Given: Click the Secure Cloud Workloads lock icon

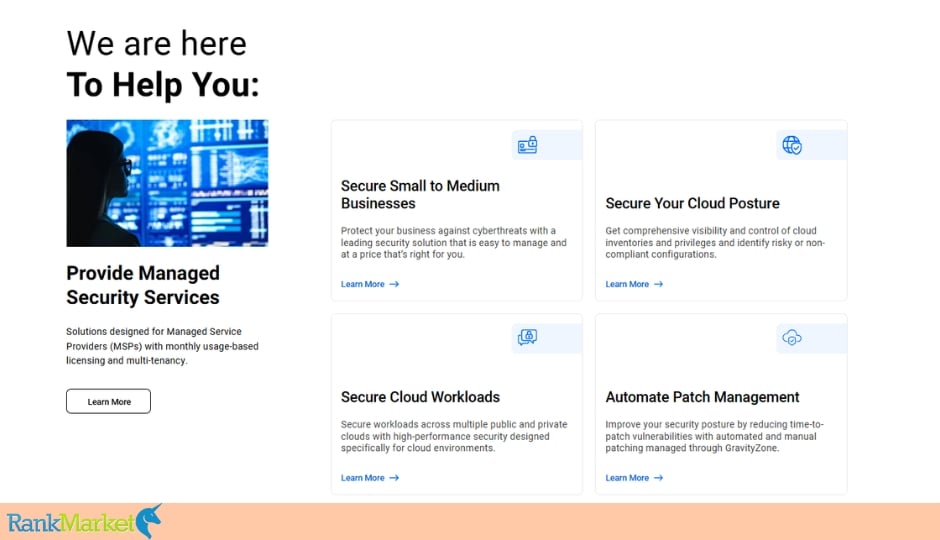Looking at the screenshot, I should point(528,337).
